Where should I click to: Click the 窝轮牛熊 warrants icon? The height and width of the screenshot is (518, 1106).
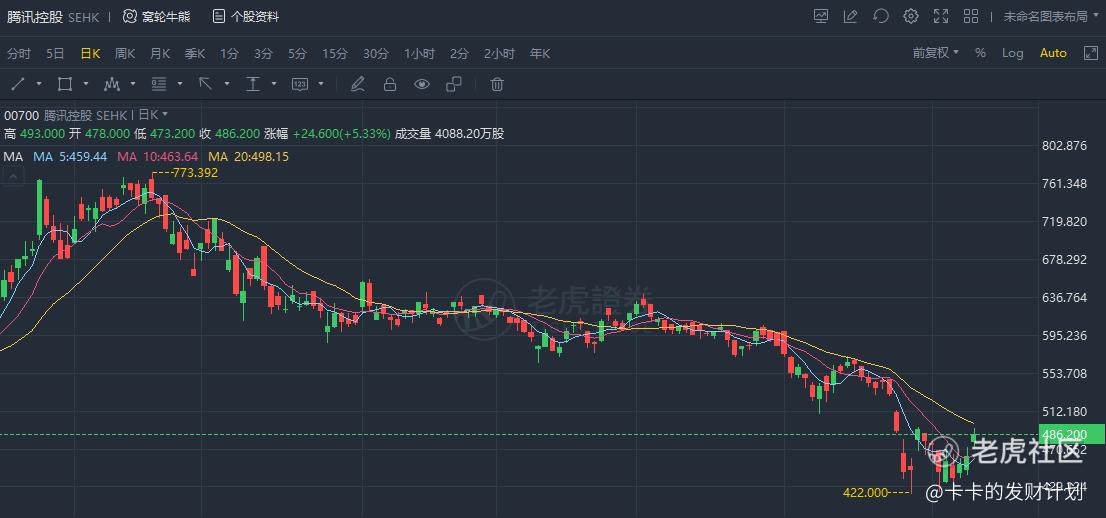(130, 16)
